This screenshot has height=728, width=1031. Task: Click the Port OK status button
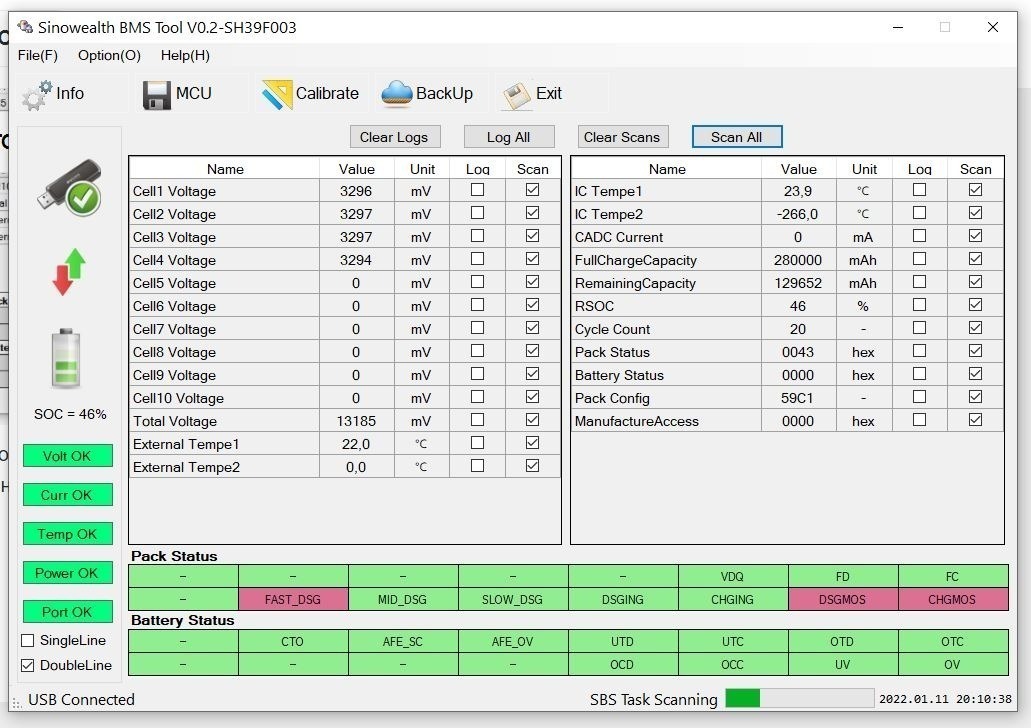(67, 612)
